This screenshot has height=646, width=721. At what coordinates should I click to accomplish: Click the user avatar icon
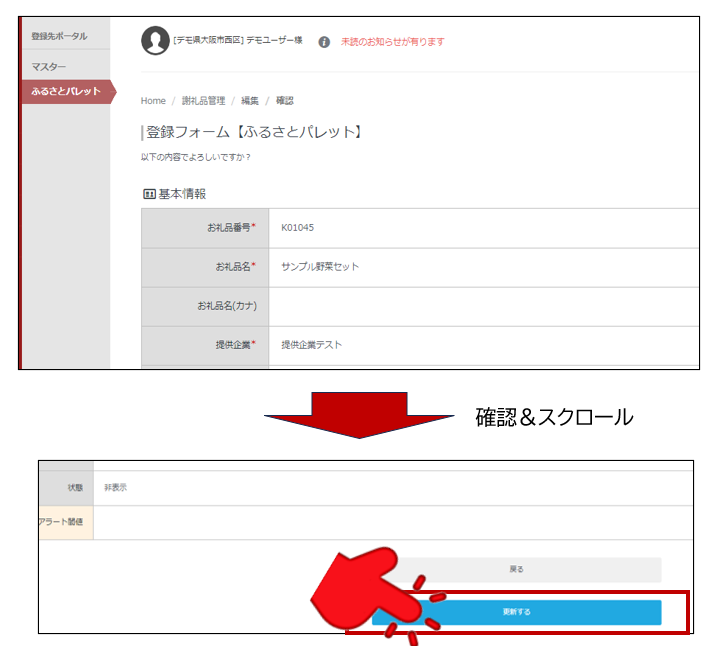(x=155, y=41)
